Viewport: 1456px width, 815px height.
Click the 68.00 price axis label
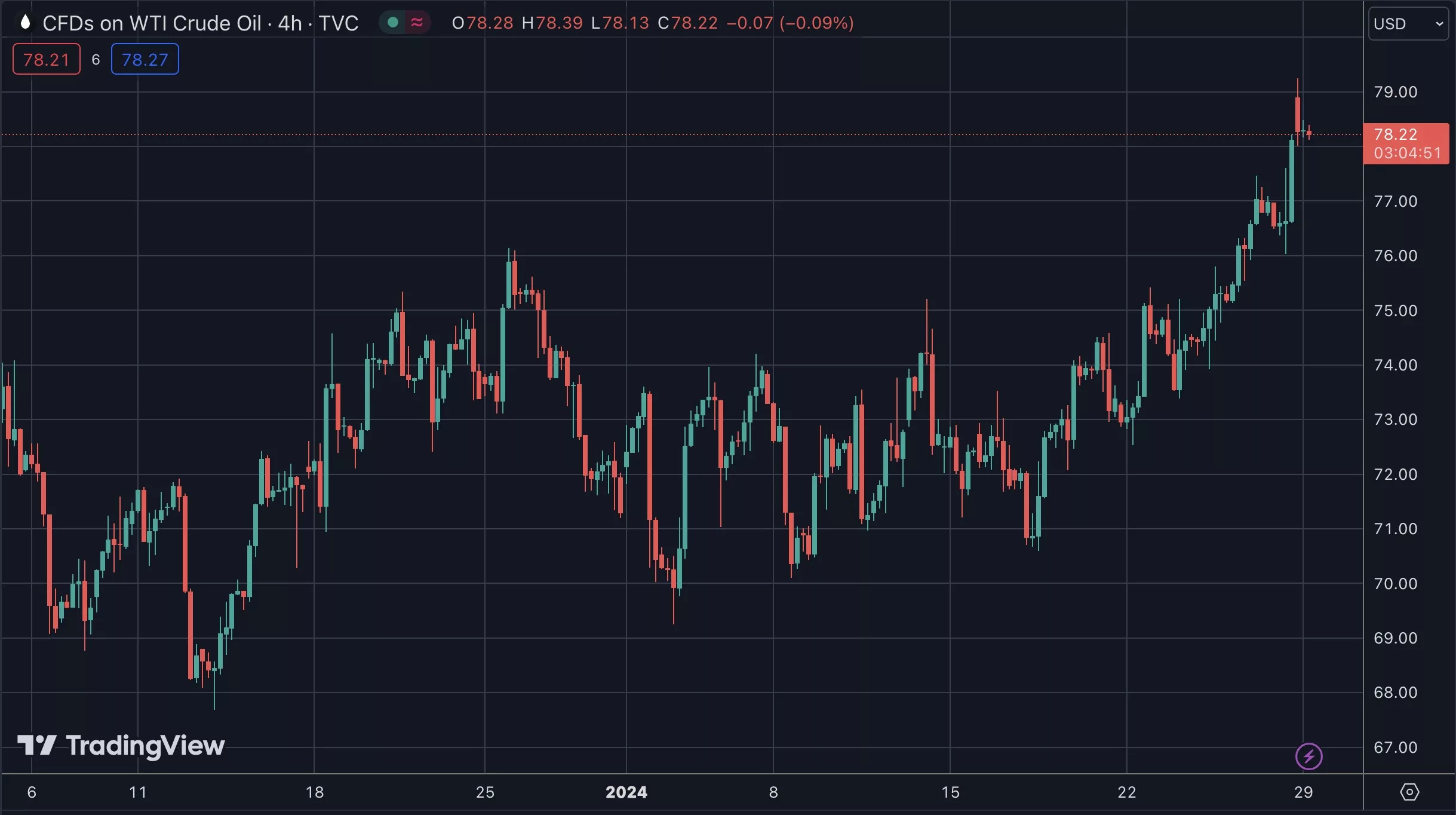[x=1396, y=693]
